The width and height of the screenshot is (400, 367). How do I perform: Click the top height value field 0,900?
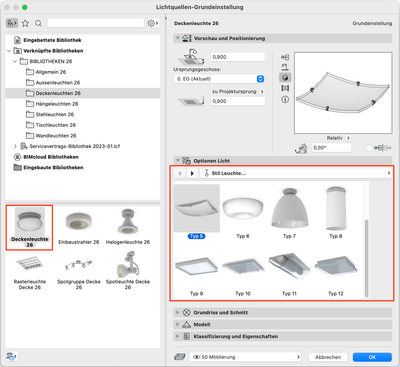point(238,57)
